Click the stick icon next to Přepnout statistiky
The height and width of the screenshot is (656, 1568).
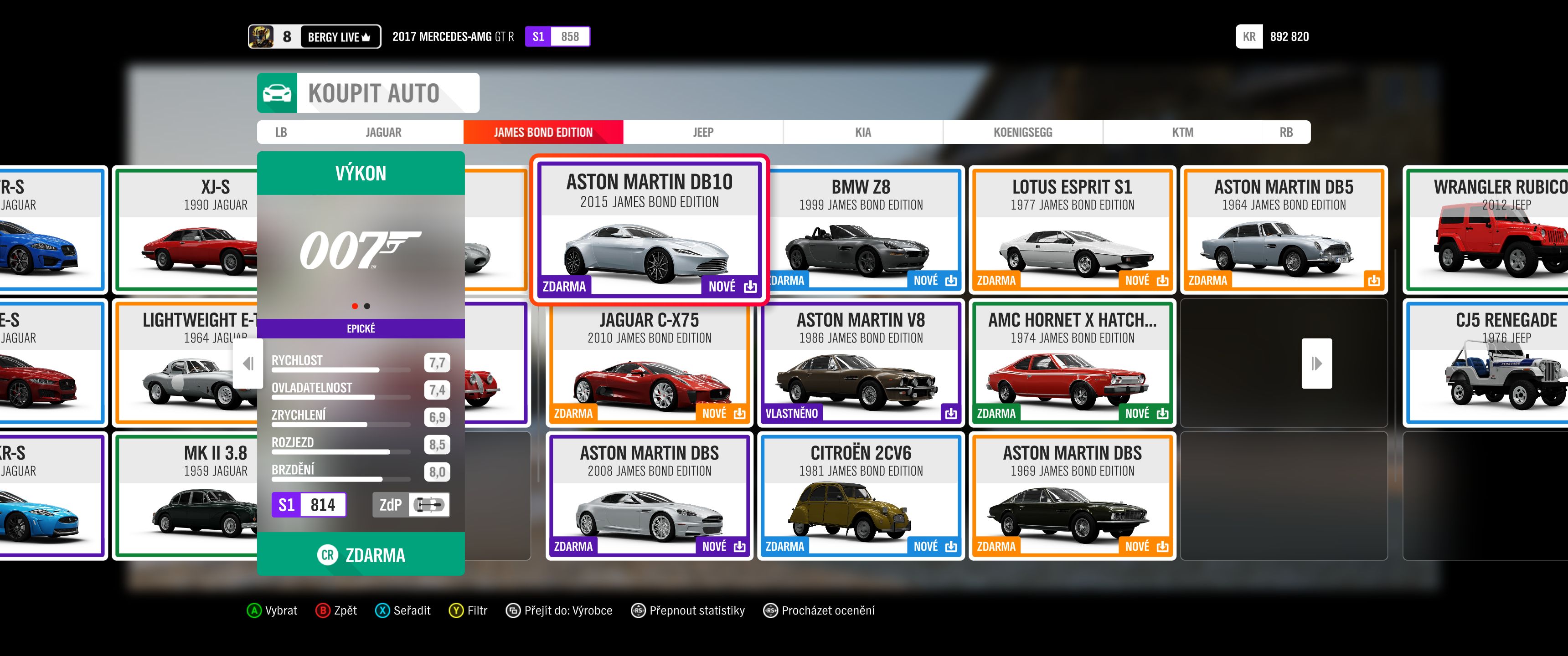pos(638,610)
